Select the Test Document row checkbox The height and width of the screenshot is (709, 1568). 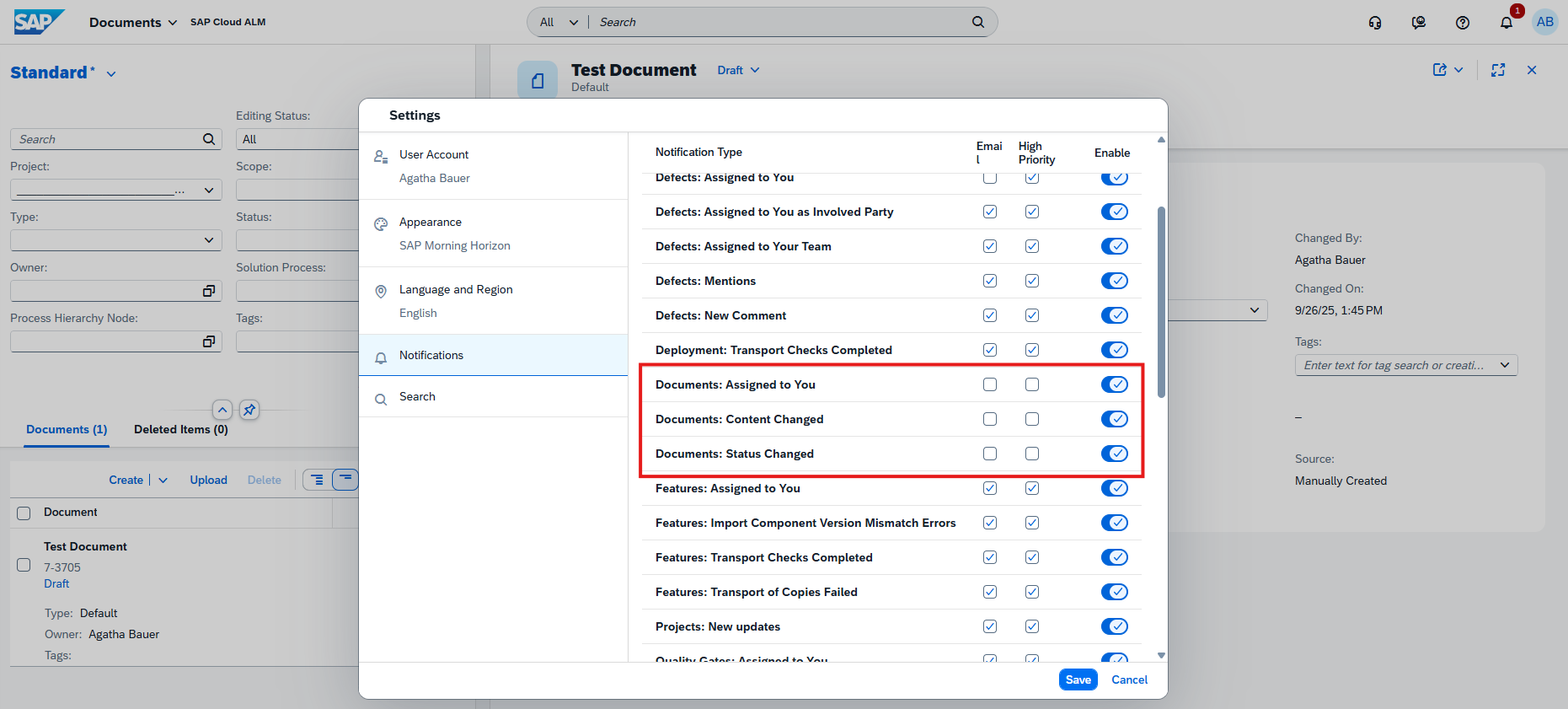[x=24, y=565]
